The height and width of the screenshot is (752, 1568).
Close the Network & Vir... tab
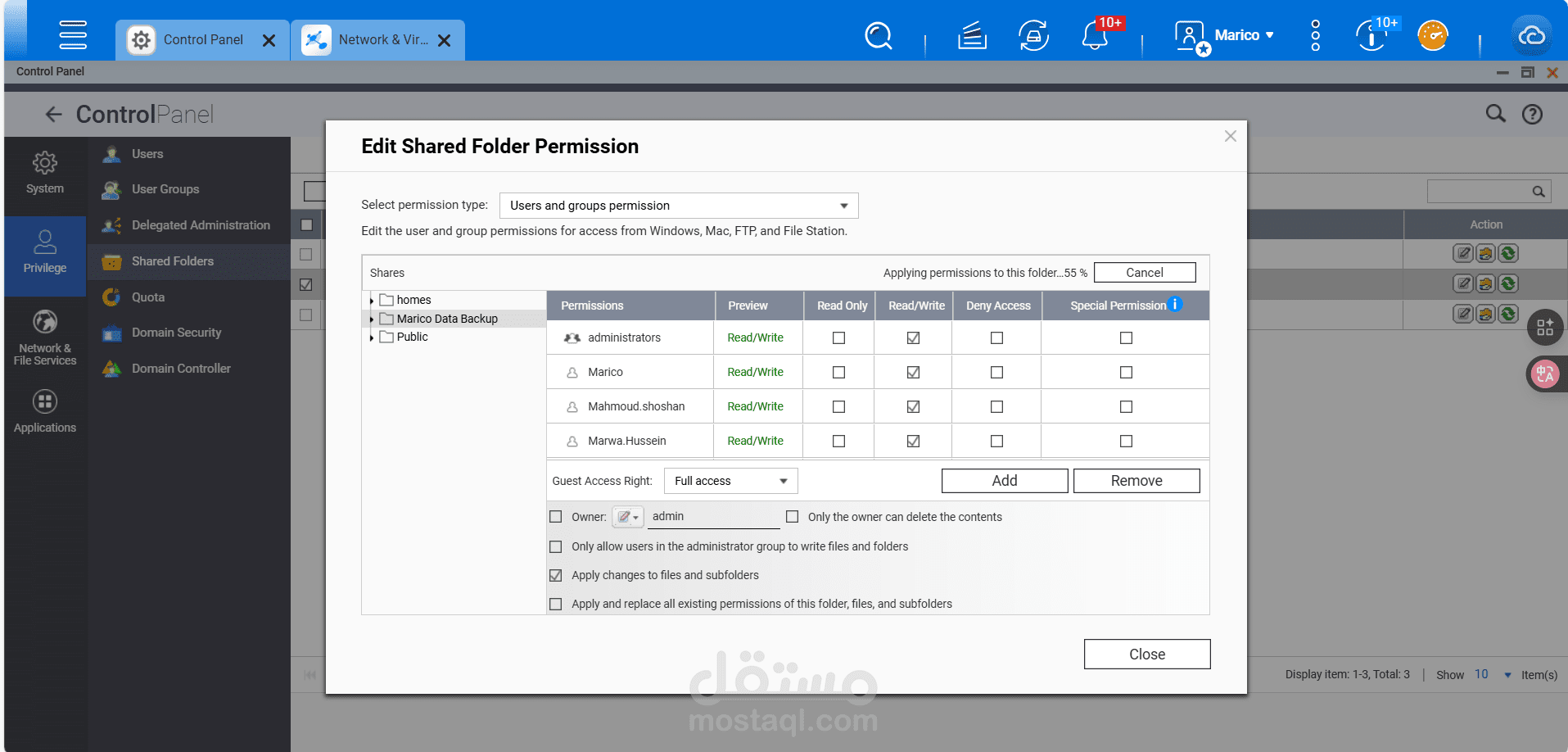click(x=444, y=40)
